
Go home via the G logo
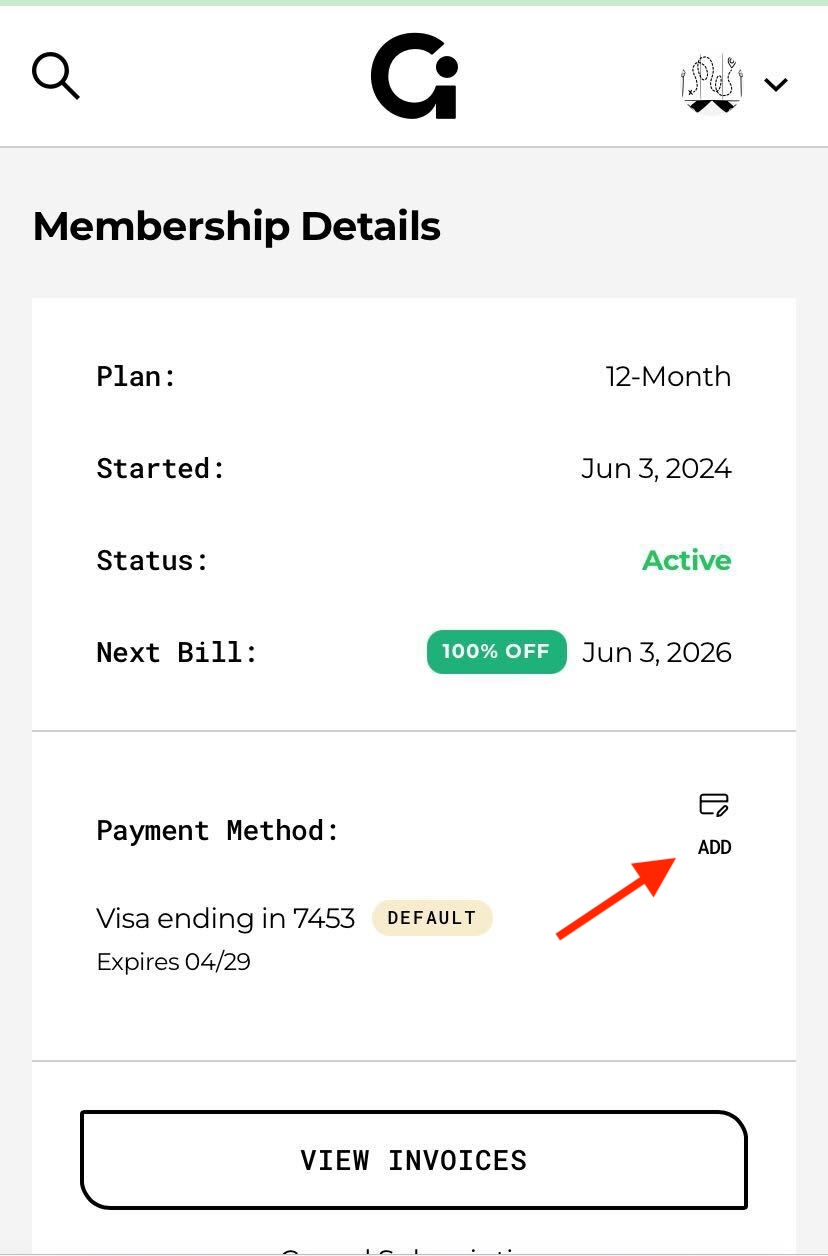(414, 76)
